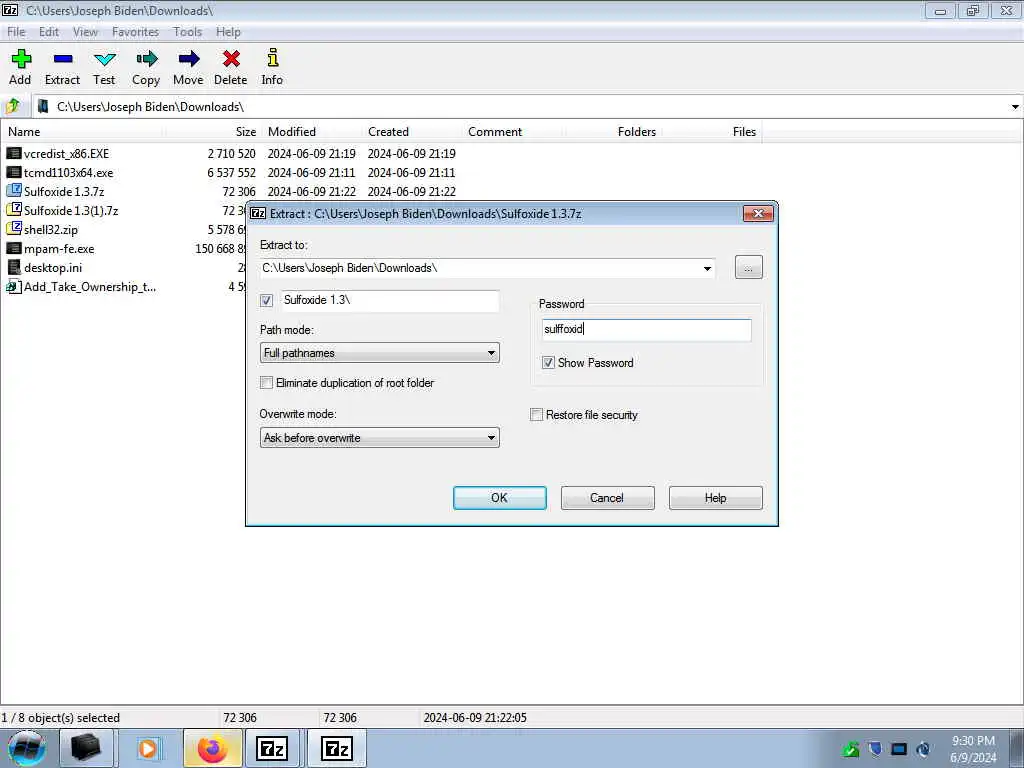Screen dimensions: 1024x768
Task: Click the power plug tray icon
Action: point(923,749)
